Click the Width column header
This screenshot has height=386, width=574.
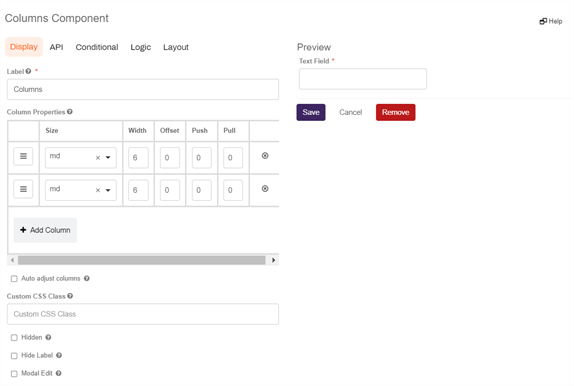(x=137, y=130)
